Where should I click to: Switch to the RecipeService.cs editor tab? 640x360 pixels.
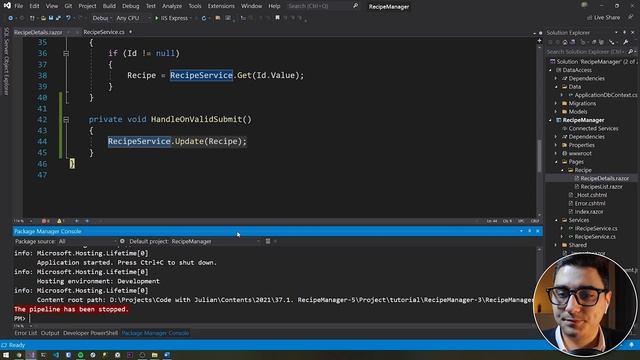click(104, 32)
